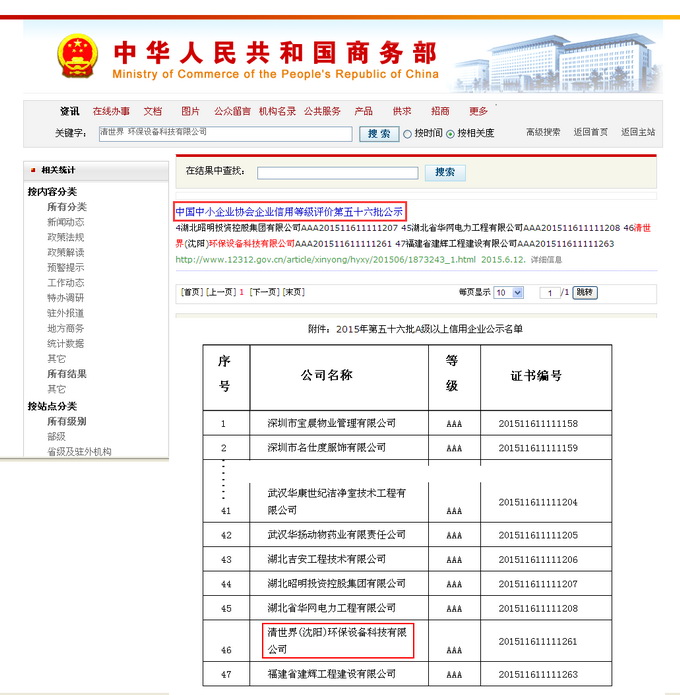Focus the 关键字 search input field

(x=226, y=133)
